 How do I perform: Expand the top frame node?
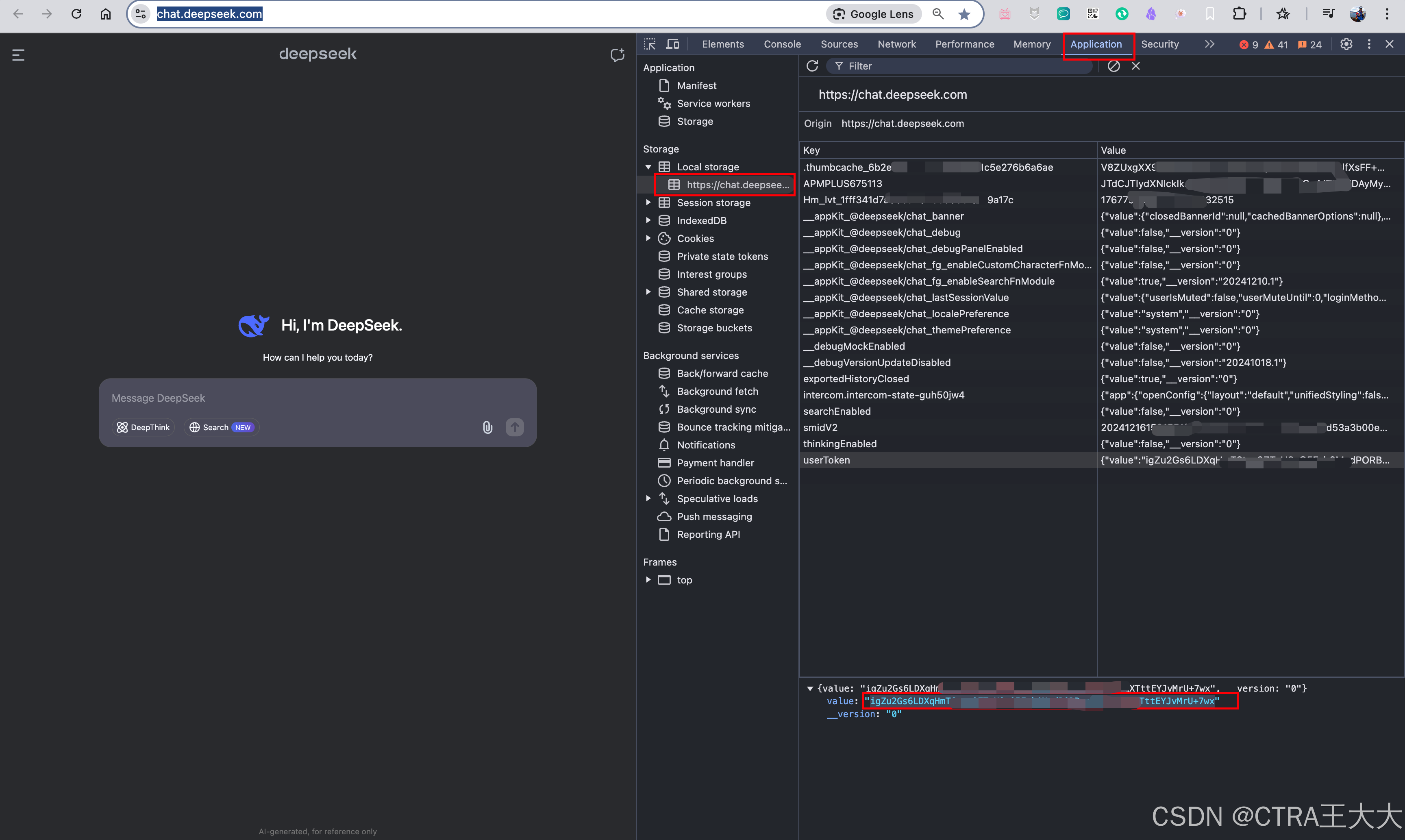[x=648, y=580]
